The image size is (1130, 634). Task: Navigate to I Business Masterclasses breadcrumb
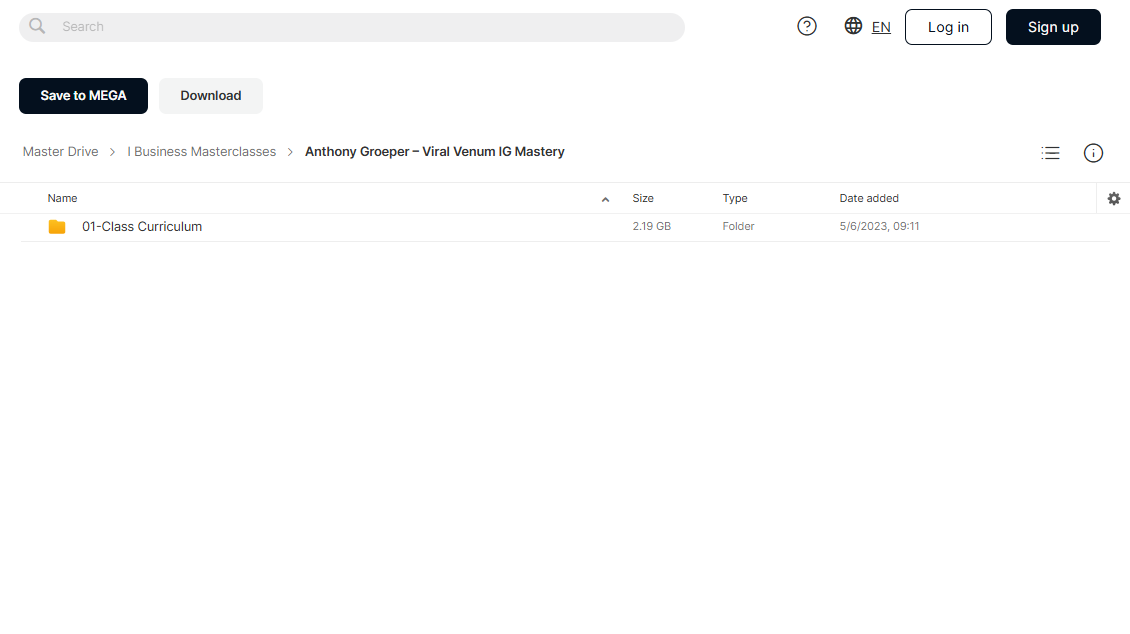202,152
